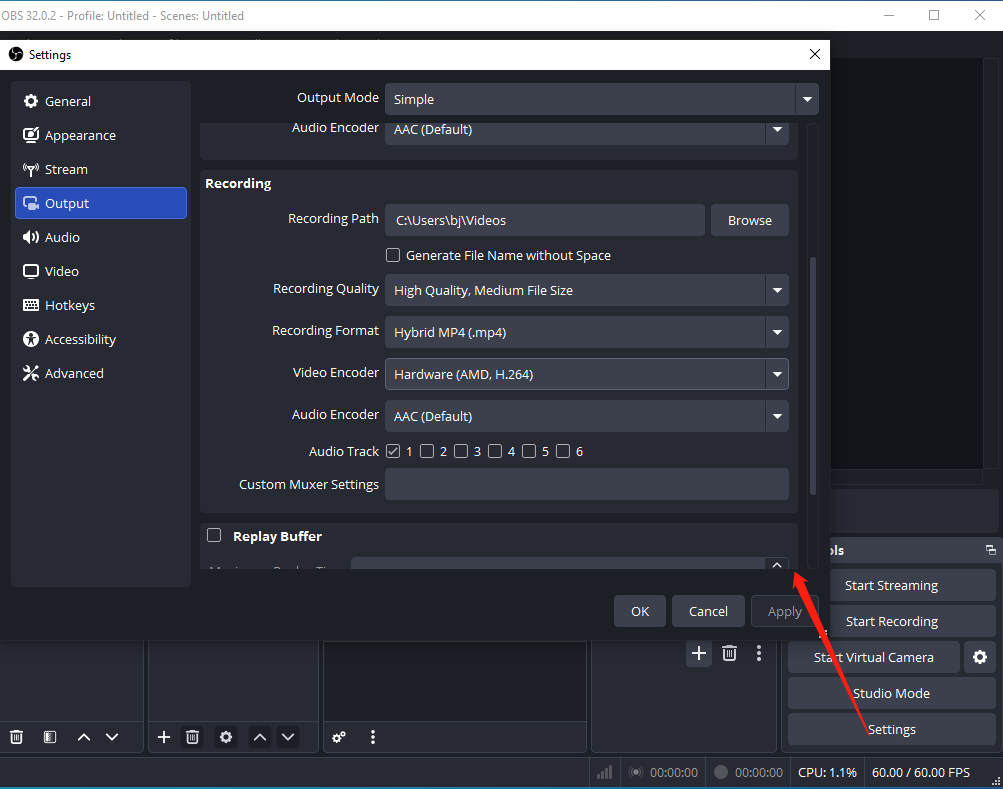This screenshot has height=789, width=1003.
Task: Enable the Replay Buffer
Action: tap(214, 536)
